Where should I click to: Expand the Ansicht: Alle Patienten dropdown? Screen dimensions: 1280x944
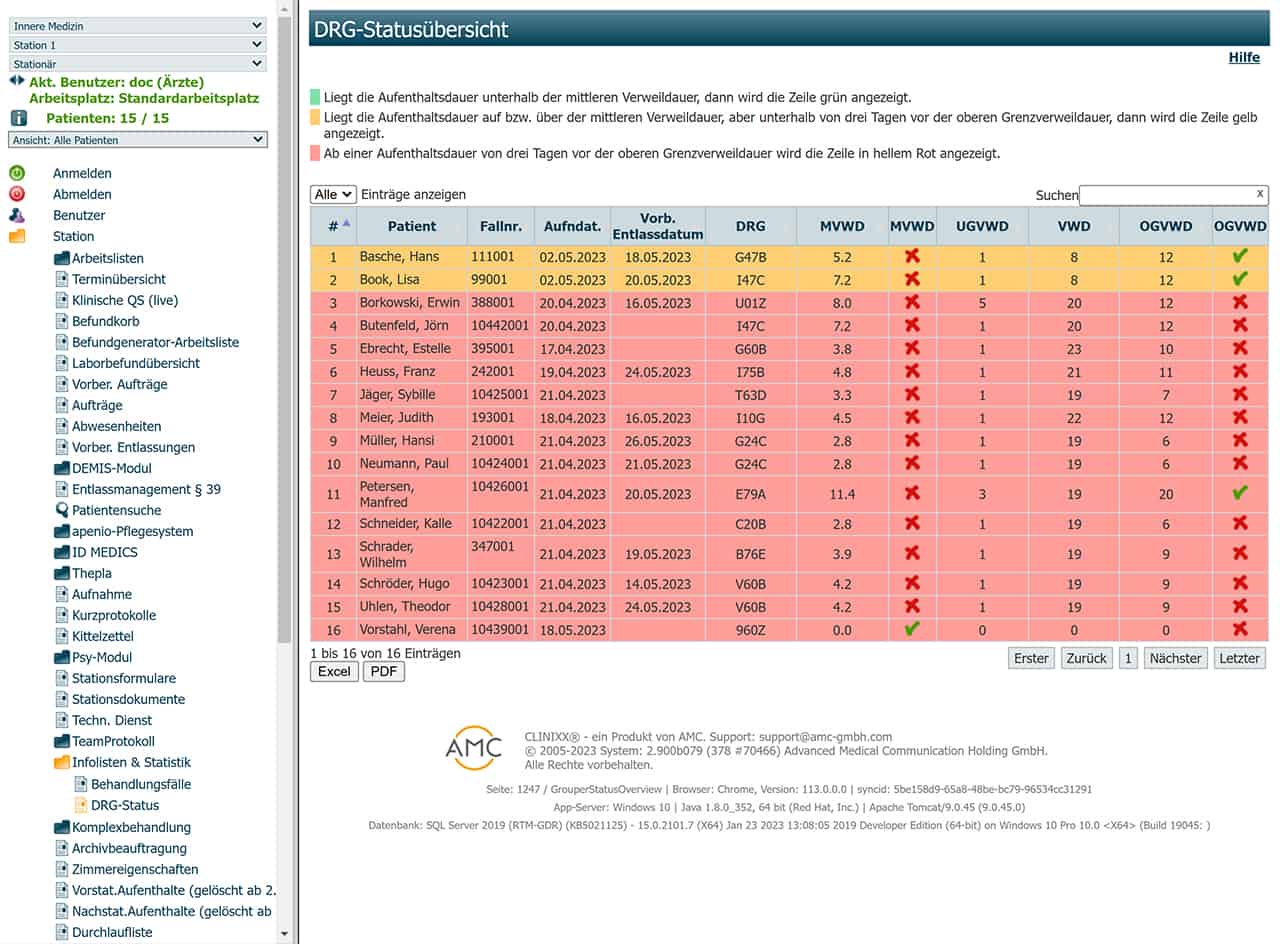(137, 140)
